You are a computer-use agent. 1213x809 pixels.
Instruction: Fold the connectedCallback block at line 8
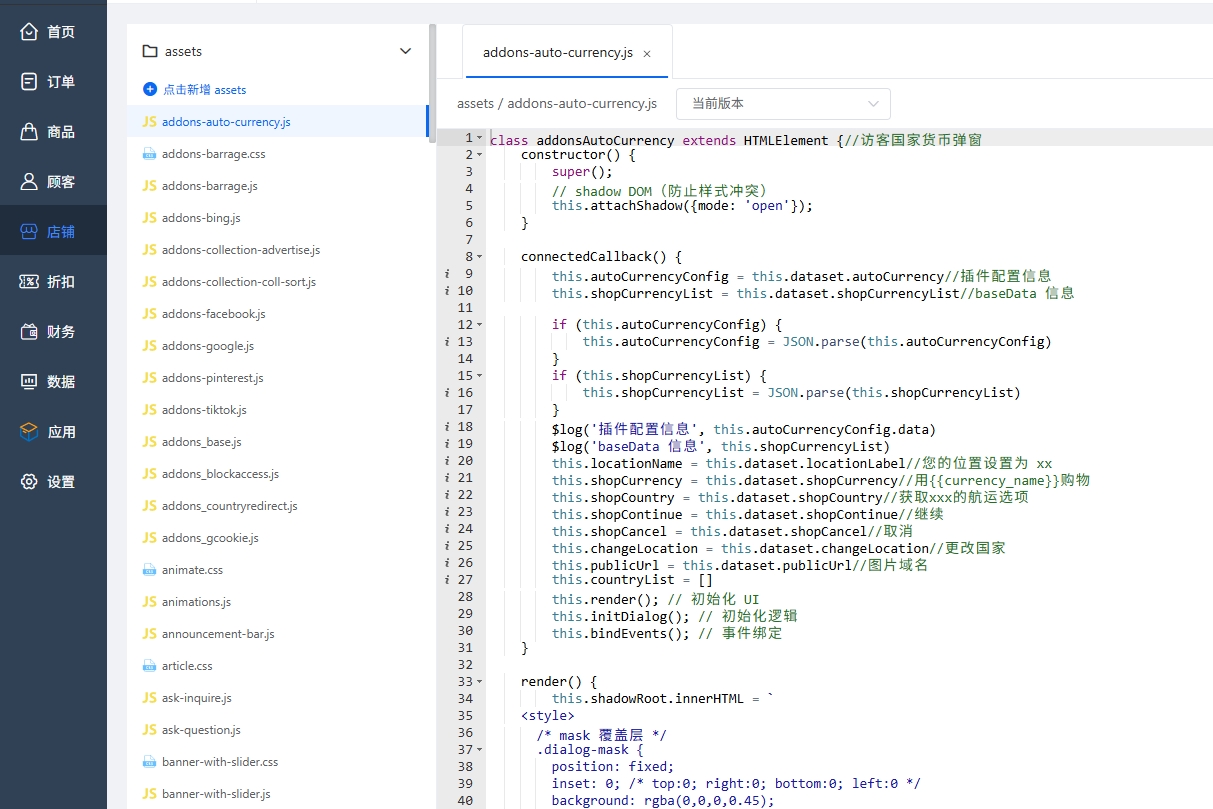(x=480, y=257)
